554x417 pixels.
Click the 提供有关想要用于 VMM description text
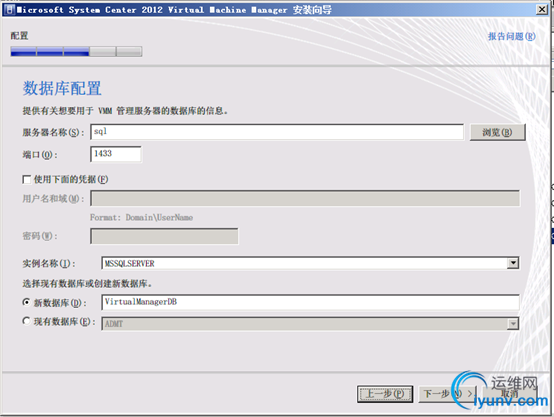[x=125, y=111]
